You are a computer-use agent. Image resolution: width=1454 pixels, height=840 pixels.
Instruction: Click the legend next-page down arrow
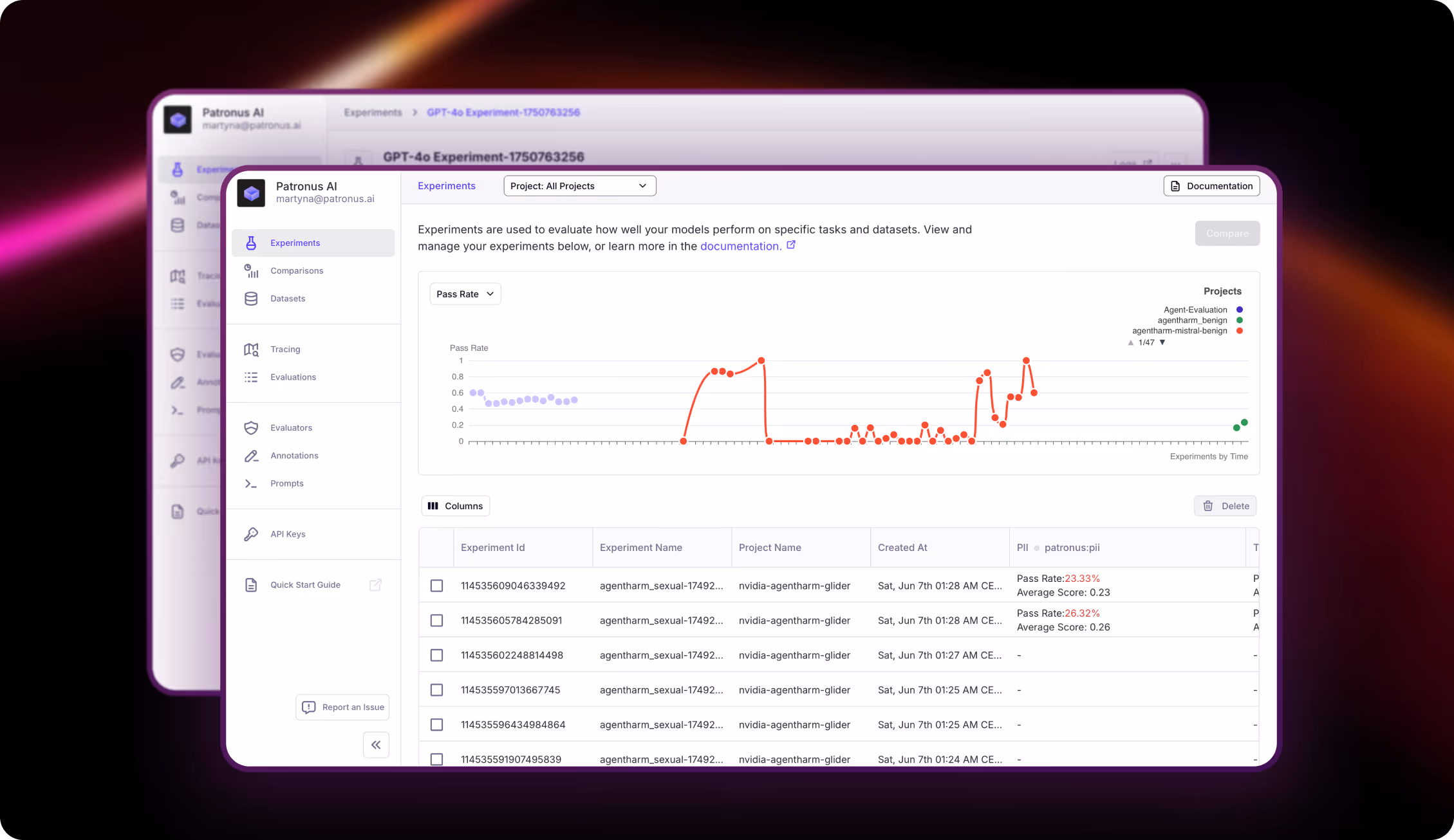pos(1162,342)
